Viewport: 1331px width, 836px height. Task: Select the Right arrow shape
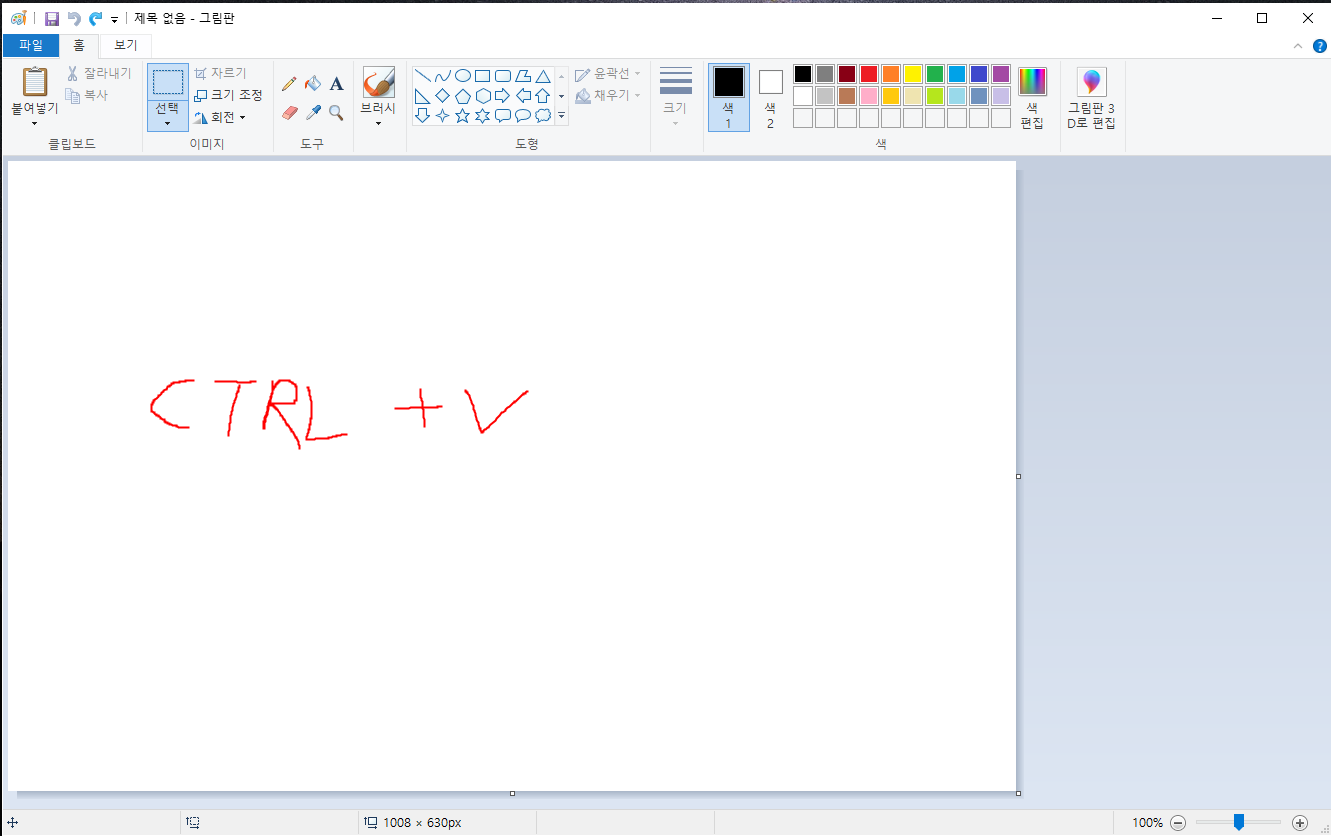503,96
